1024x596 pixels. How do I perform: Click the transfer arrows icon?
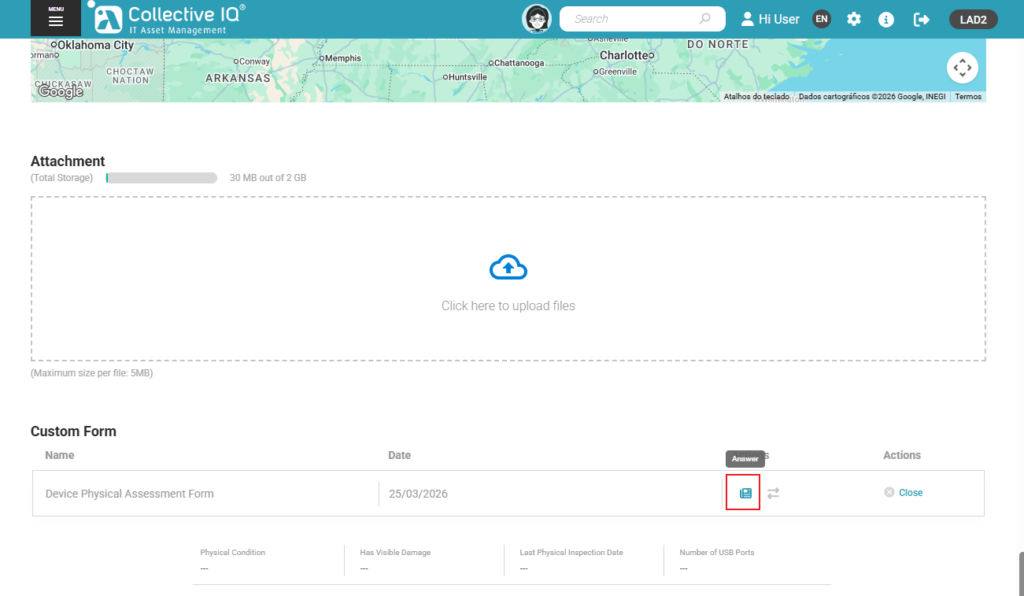click(x=773, y=493)
